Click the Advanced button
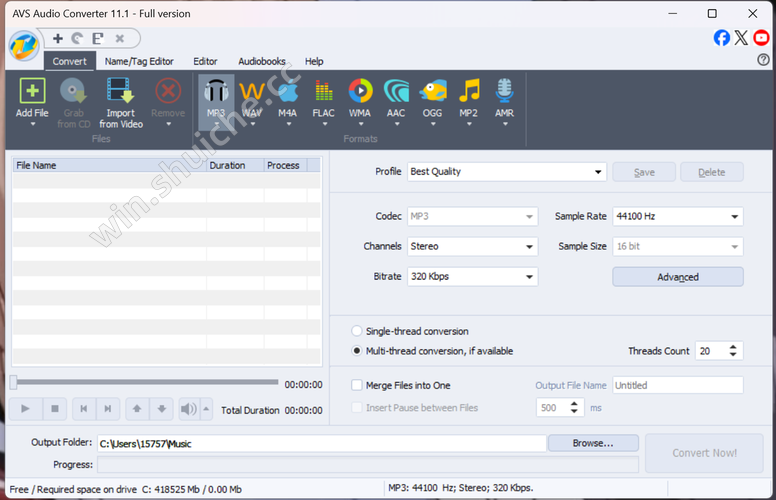This screenshot has width=776, height=500. 677,277
